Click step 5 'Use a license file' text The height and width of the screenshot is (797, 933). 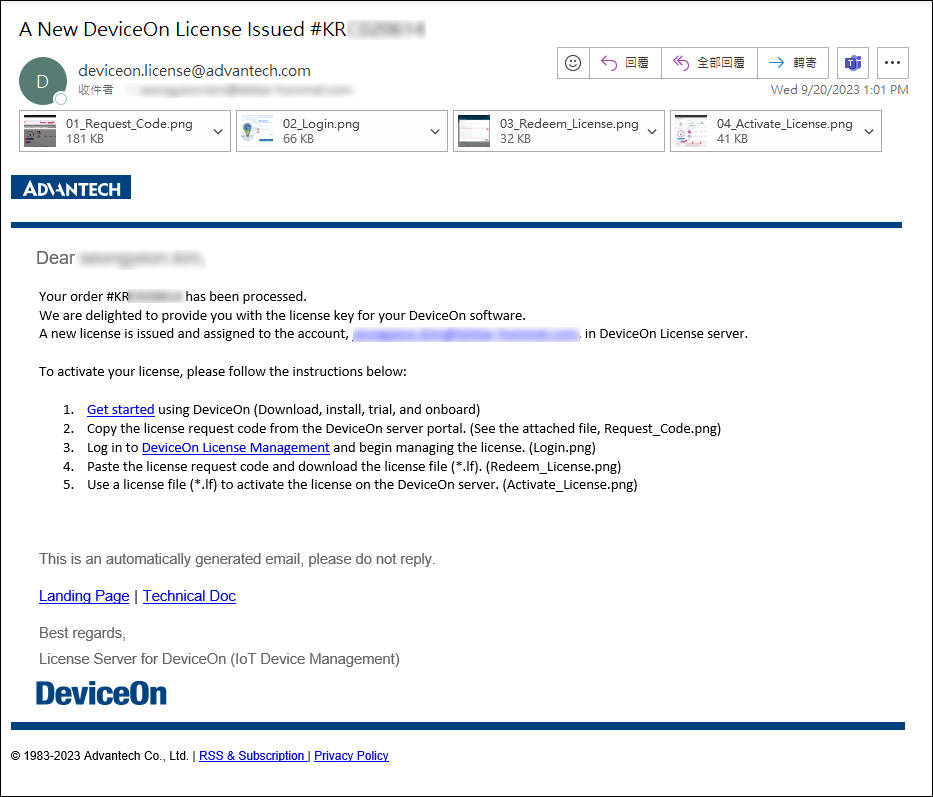[x=362, y=485]
